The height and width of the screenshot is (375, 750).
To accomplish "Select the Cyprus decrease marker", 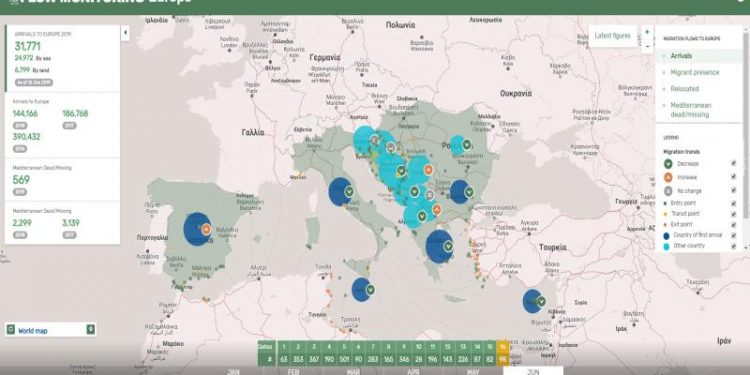I will (x=541, y=301).
